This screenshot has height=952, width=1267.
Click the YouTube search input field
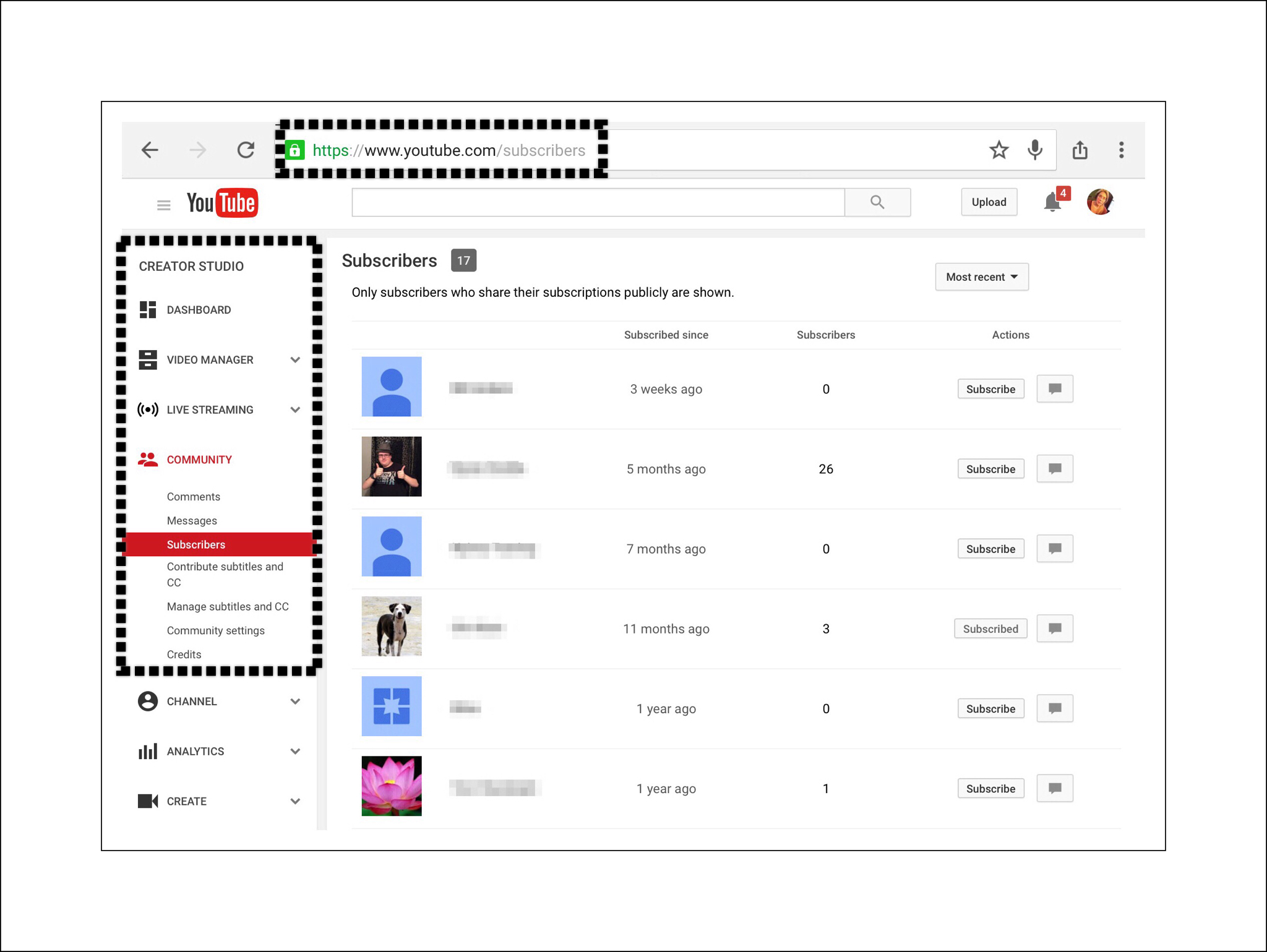[598, 202]
